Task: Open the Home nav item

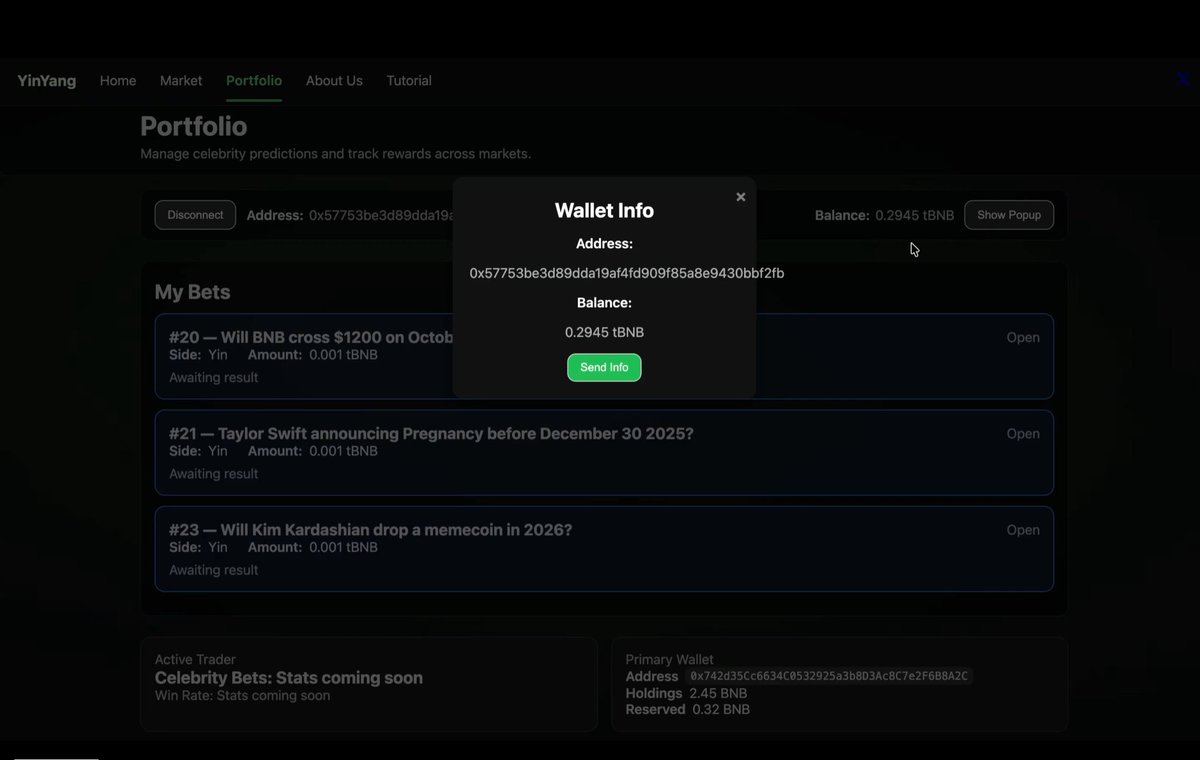Action: click(x=118, y=81)
